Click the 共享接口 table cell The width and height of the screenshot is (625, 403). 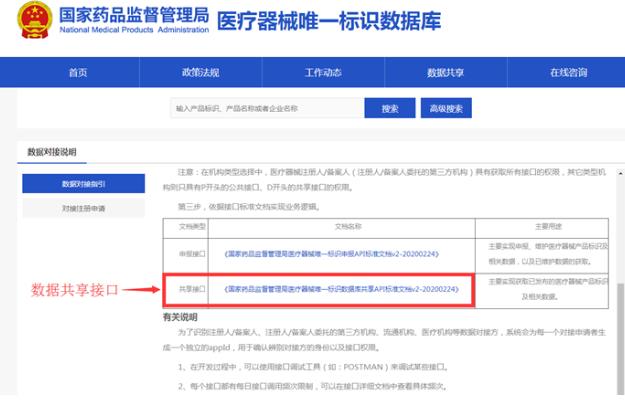[x=185, y=289]
